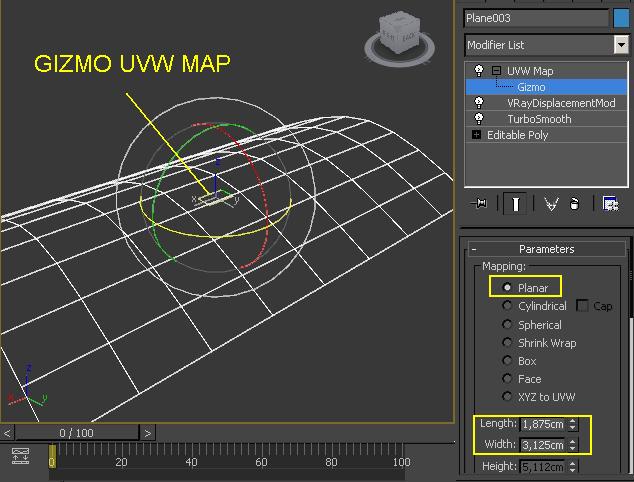Toggle Show End Result icon
The width and height of the screenshot is (634, 482).
pyautogui.click(x=515, y=203)
